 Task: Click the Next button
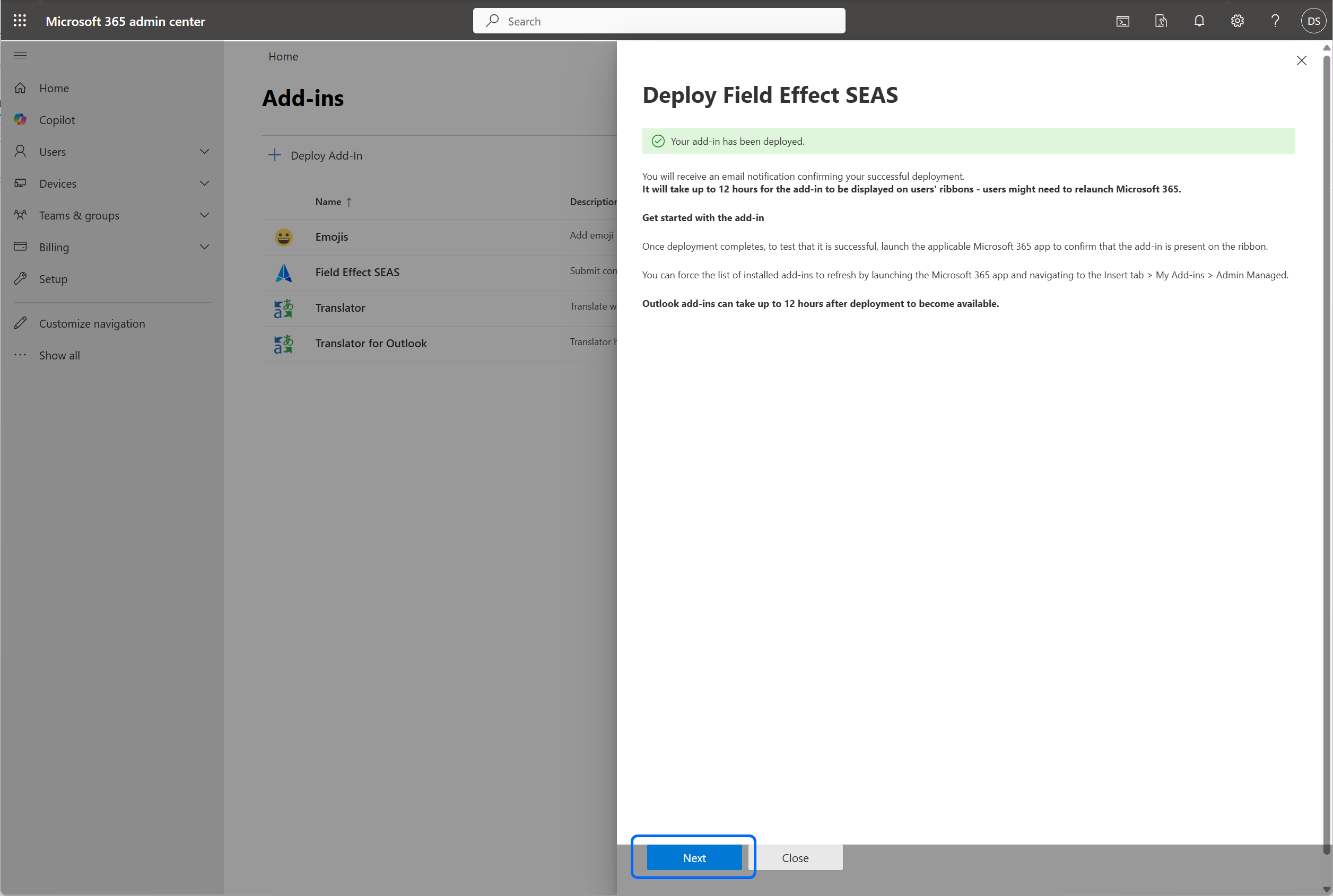[x=694, y=858]
